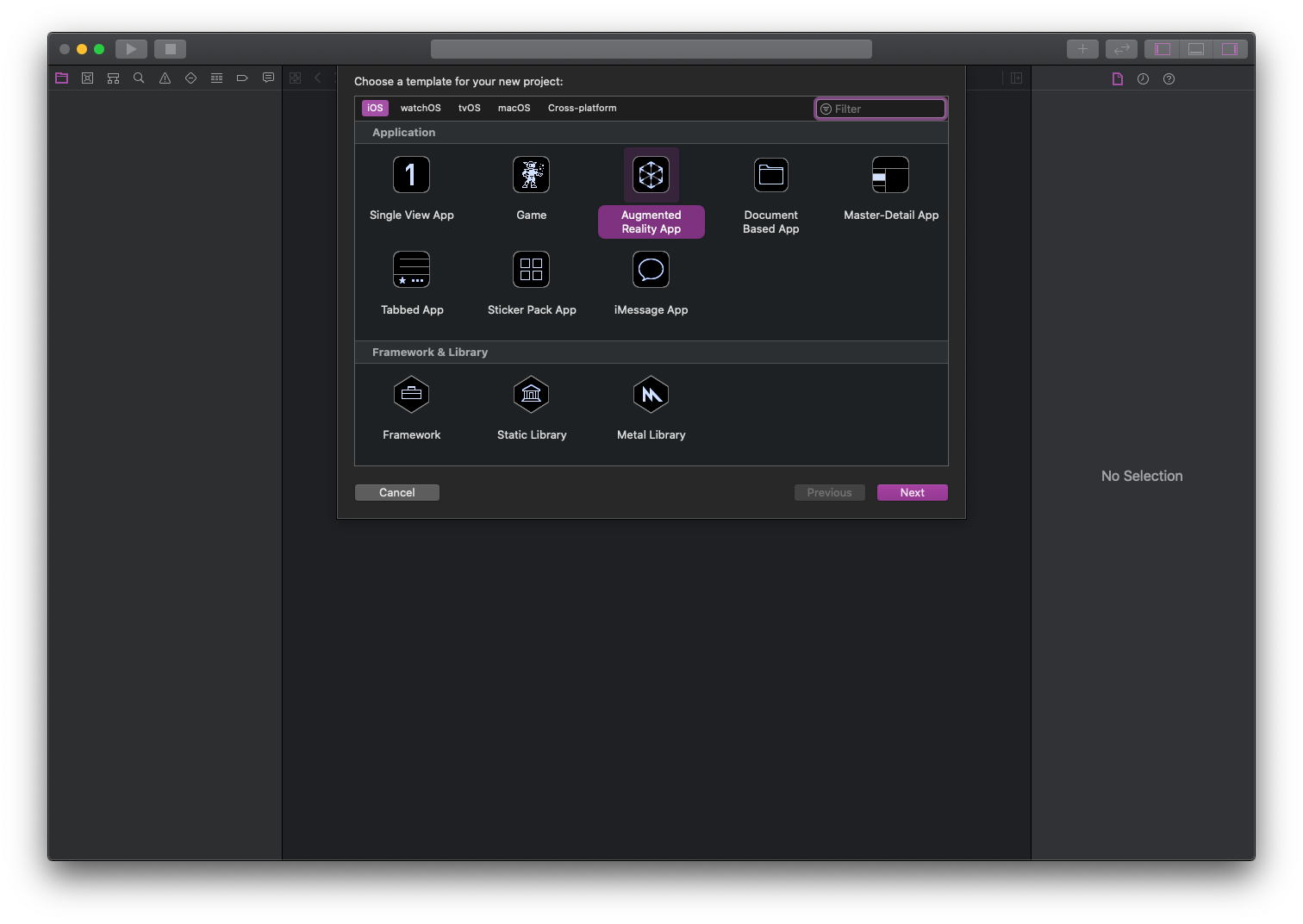
Task: Open the Symbol navigator
Action: point(113,78)
